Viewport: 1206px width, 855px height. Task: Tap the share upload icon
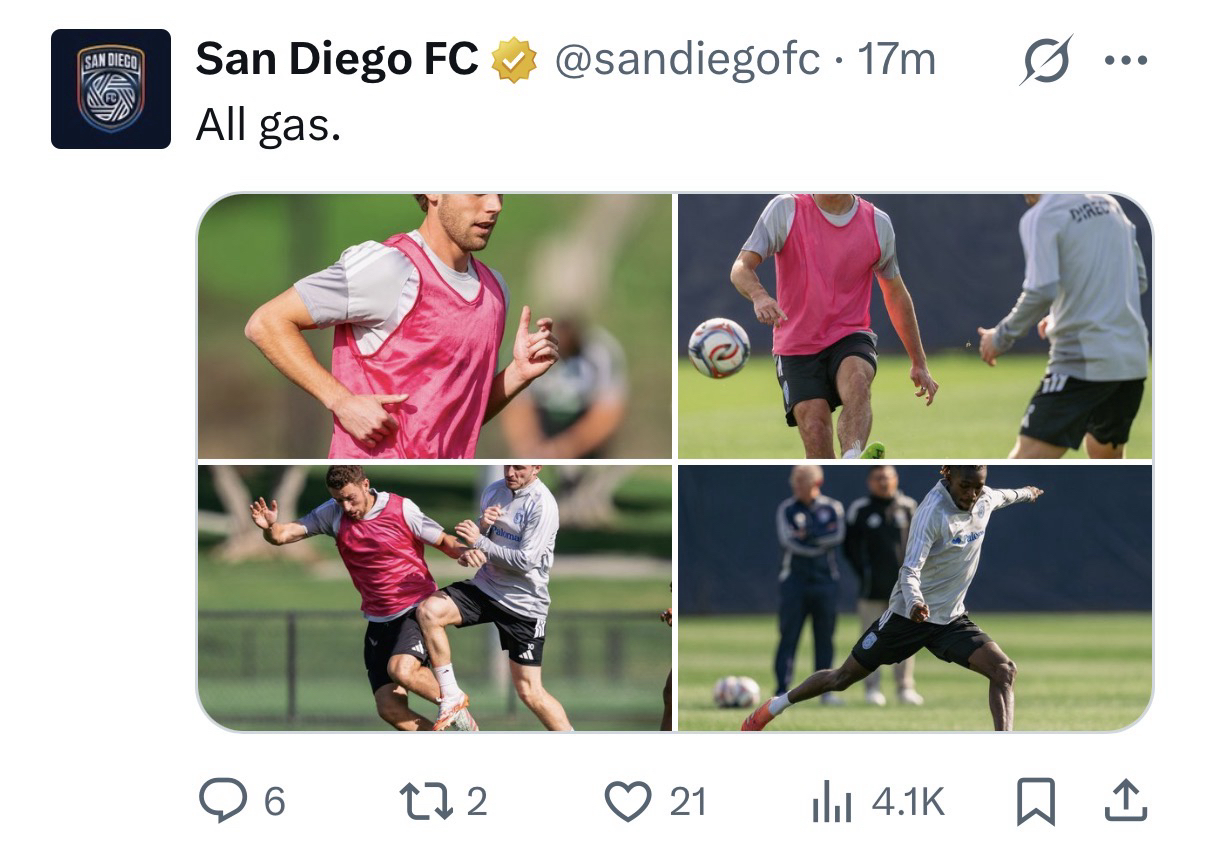[1127, 801]
